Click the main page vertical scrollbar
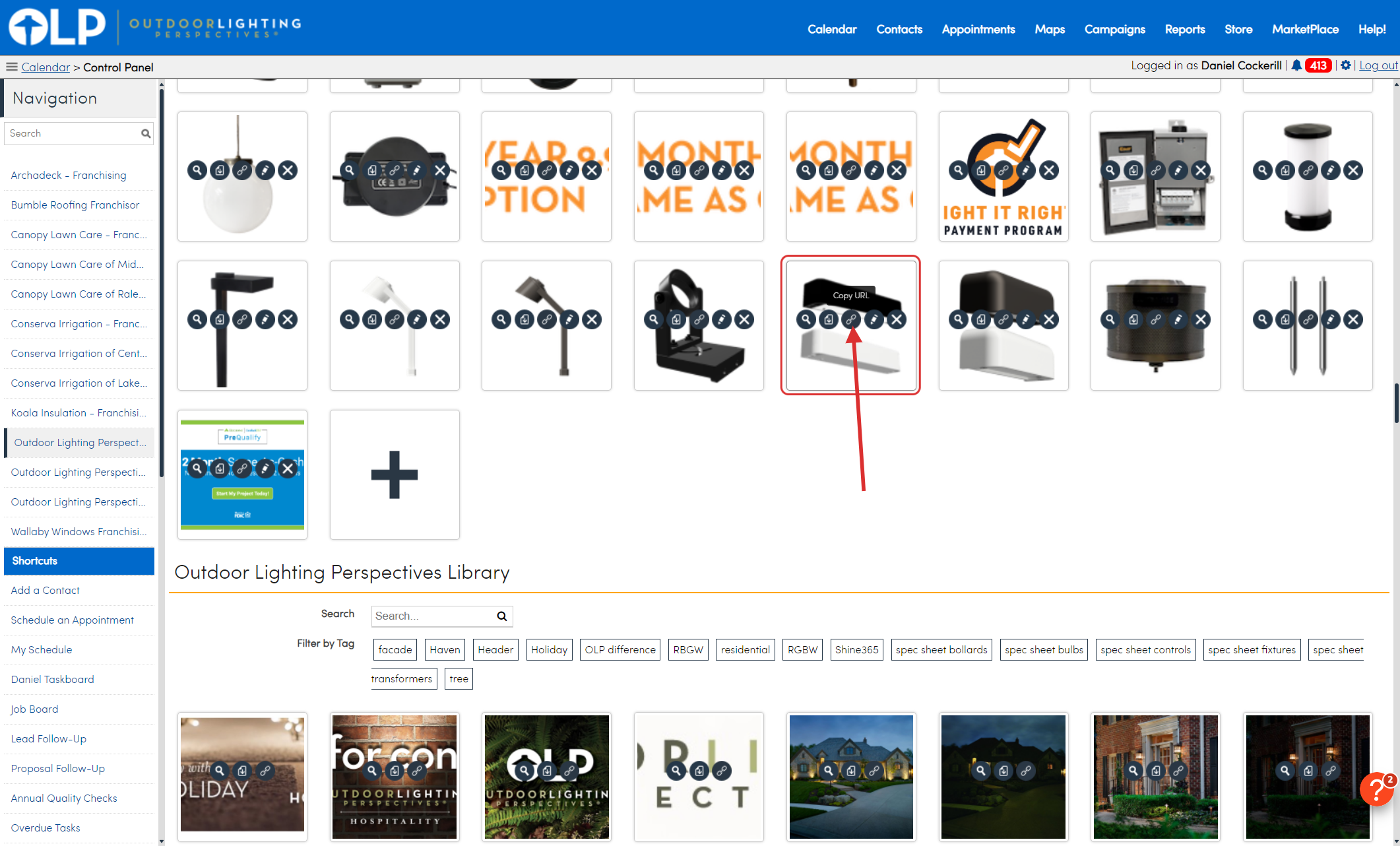The image size is (1400, 846). 1395,403
